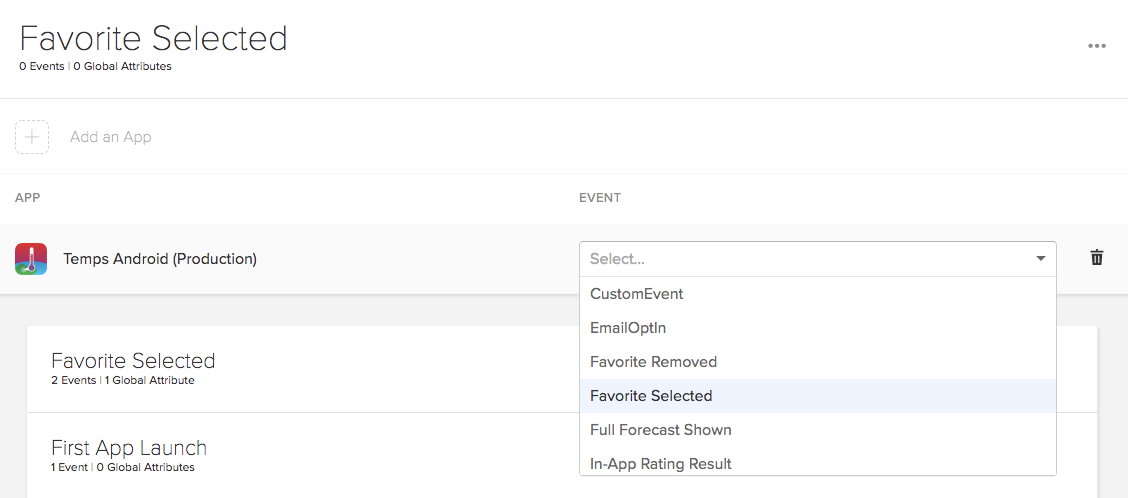The width and height of the screenshot is (1128, 498).
Task: Pick Favorite Removed in the dropdown list
Action: (653, 362)
